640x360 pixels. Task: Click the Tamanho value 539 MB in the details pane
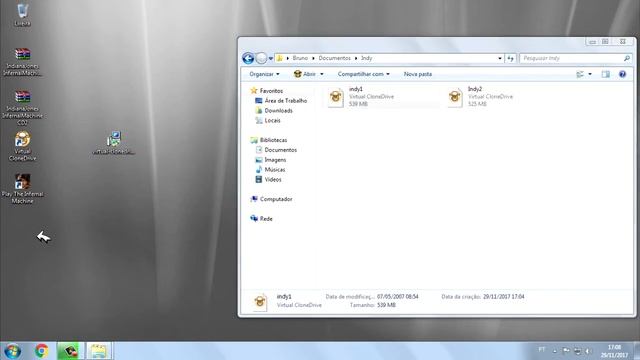tap(386, 305)
